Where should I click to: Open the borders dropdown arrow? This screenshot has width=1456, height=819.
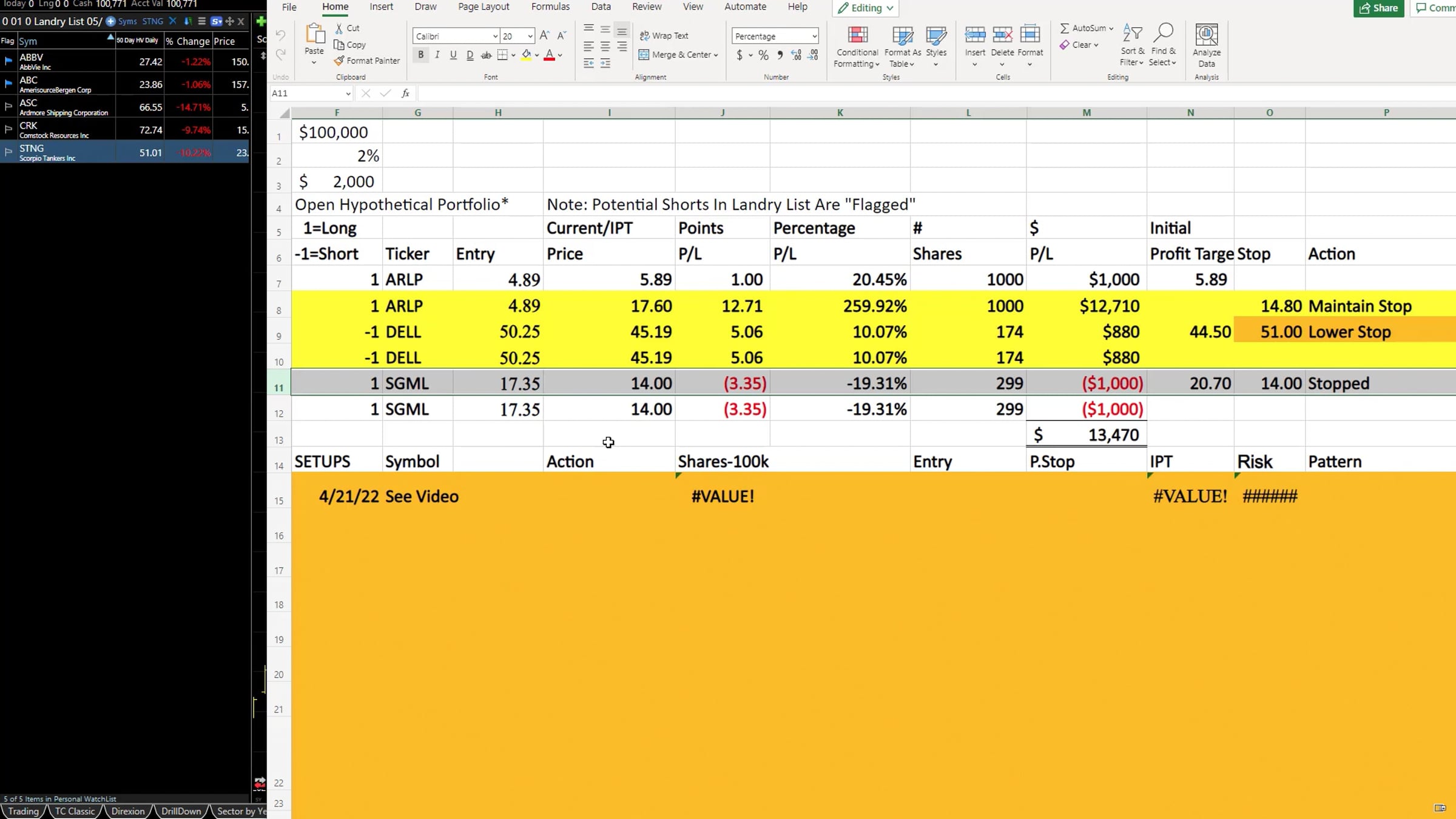coord(513,55)
